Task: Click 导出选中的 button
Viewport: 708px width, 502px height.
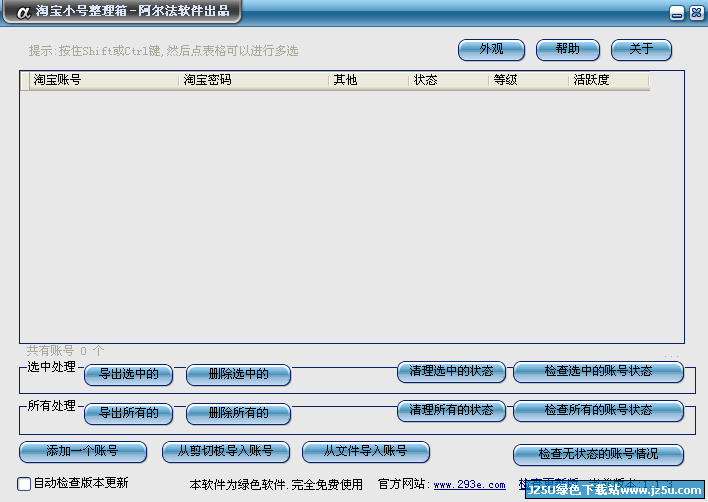Action: [x=129, y=375]
